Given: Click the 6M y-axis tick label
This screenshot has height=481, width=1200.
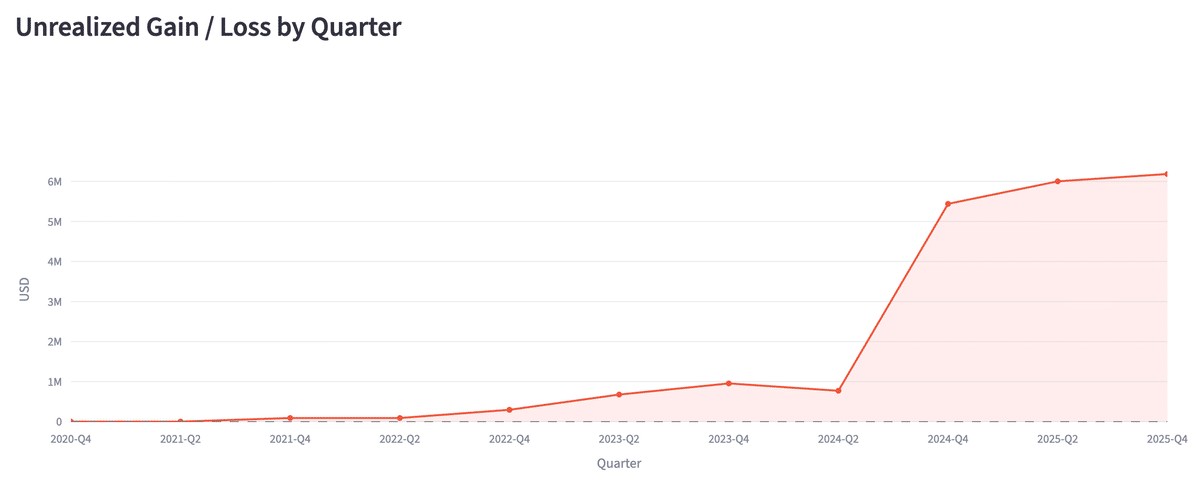Looking at the screenshot, I should pyautogui.click(x=54, y=182).
